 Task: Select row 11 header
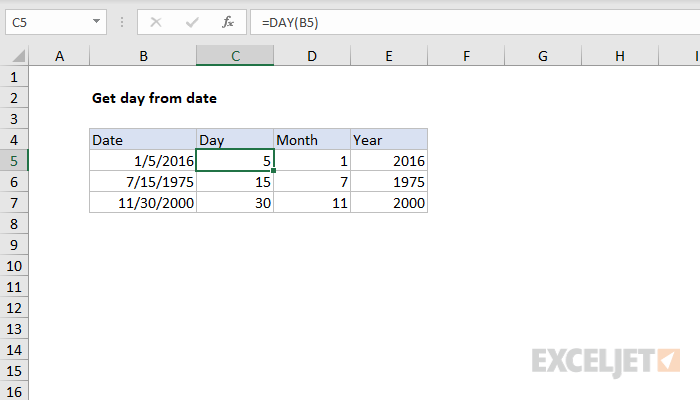tap(14, 287)
